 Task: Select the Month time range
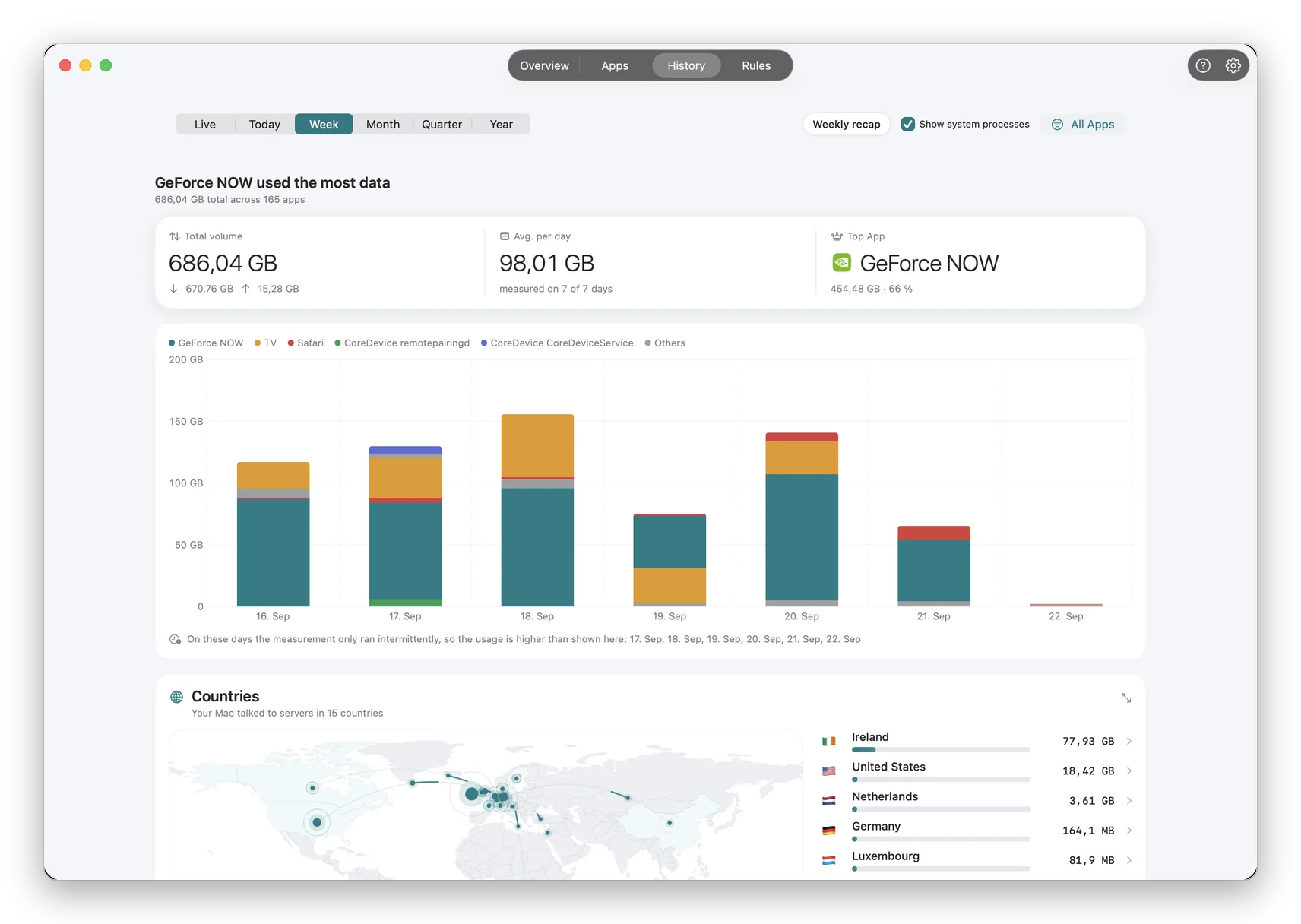pyautogui.click(x=383, y=125)
